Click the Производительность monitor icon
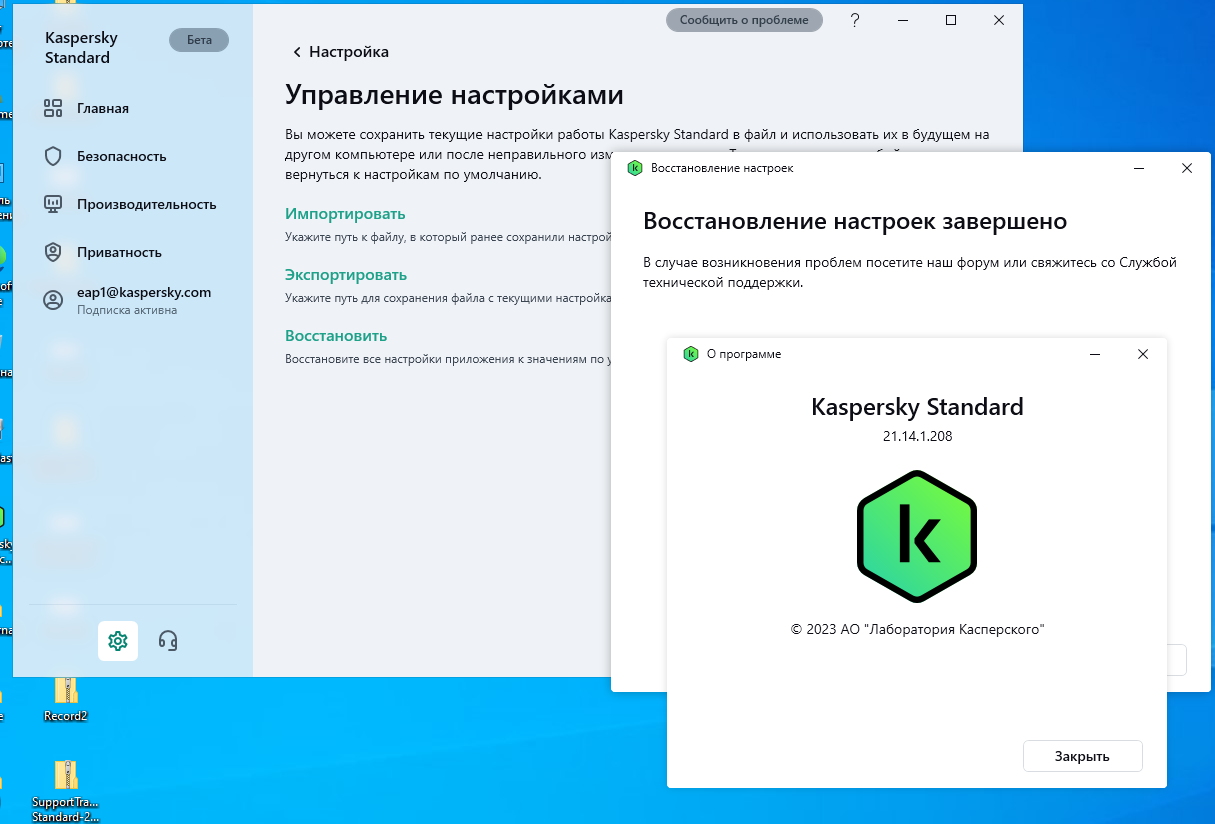 53,204
